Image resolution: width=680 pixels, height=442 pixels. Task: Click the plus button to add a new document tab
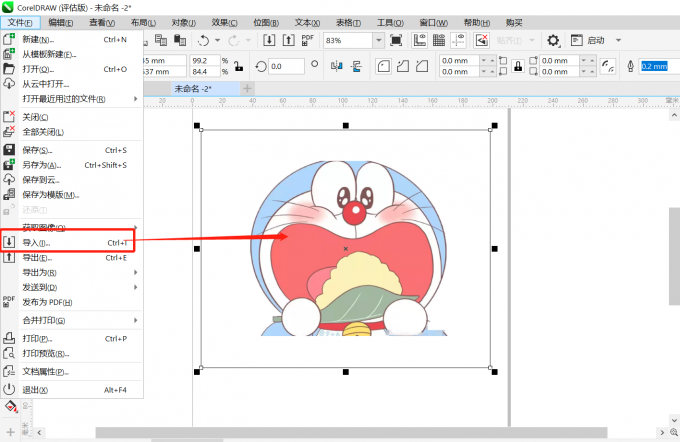click(x=248, y=89)
